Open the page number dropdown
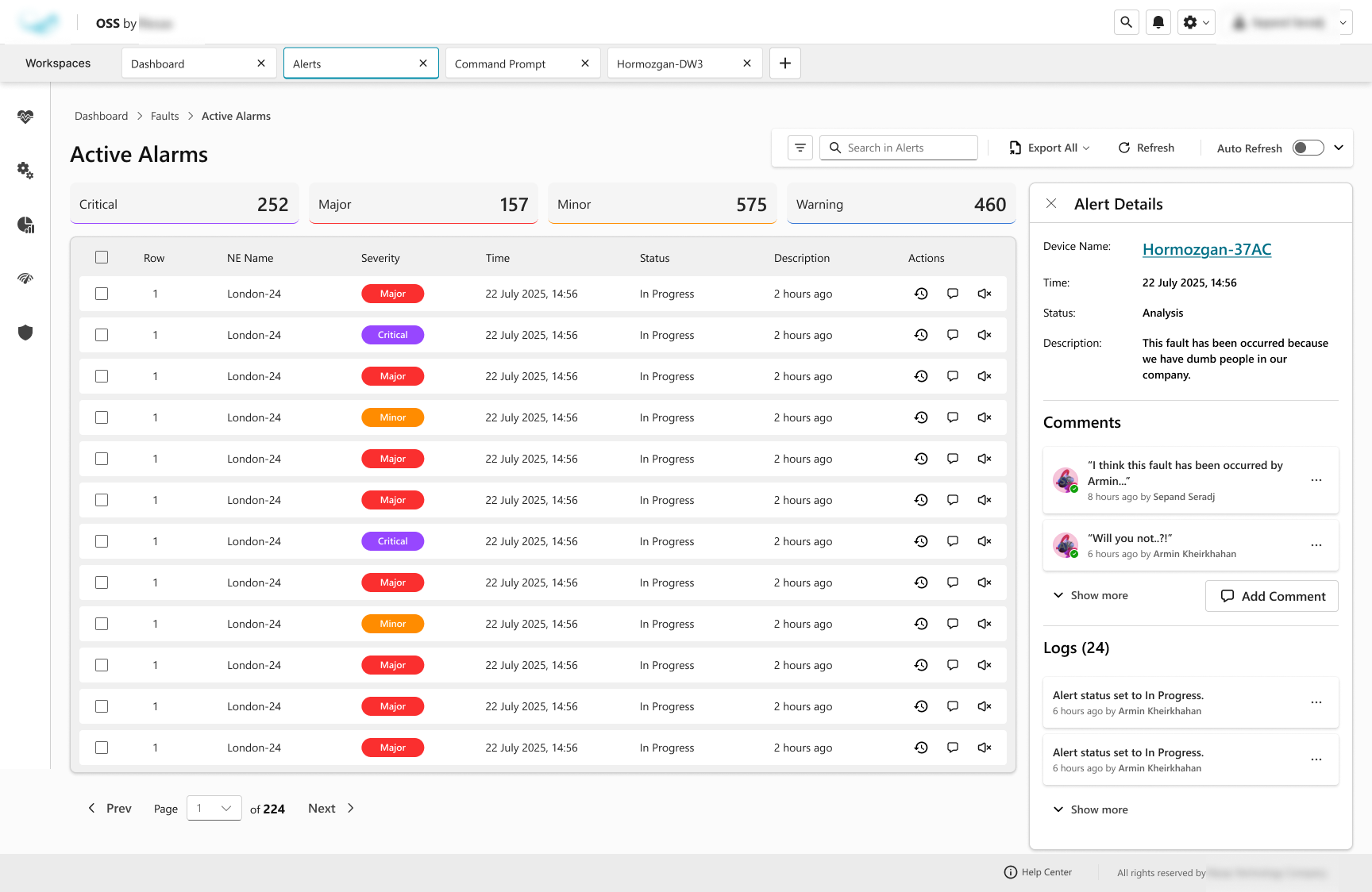Screen dimensions: 1372x892 click(x=214, y=808)
